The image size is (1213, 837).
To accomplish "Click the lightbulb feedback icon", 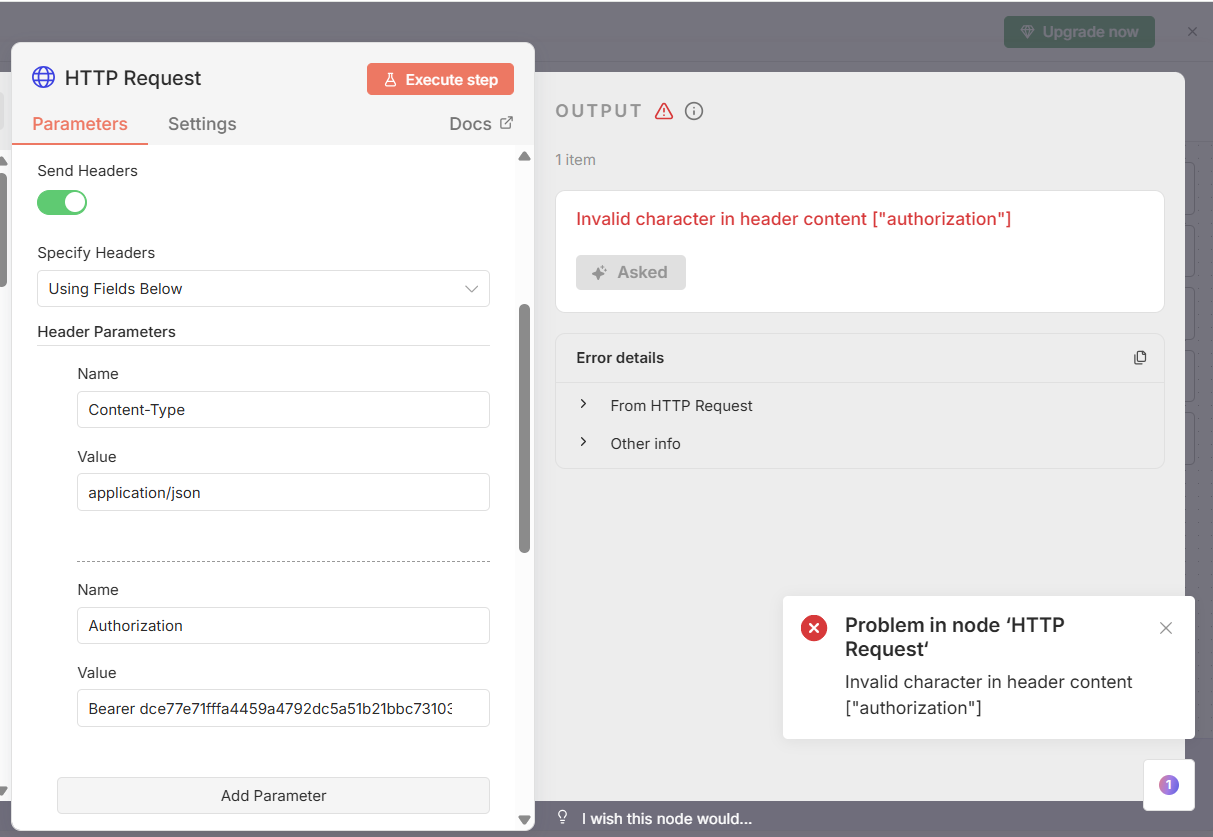I will (x=563, y=818).
